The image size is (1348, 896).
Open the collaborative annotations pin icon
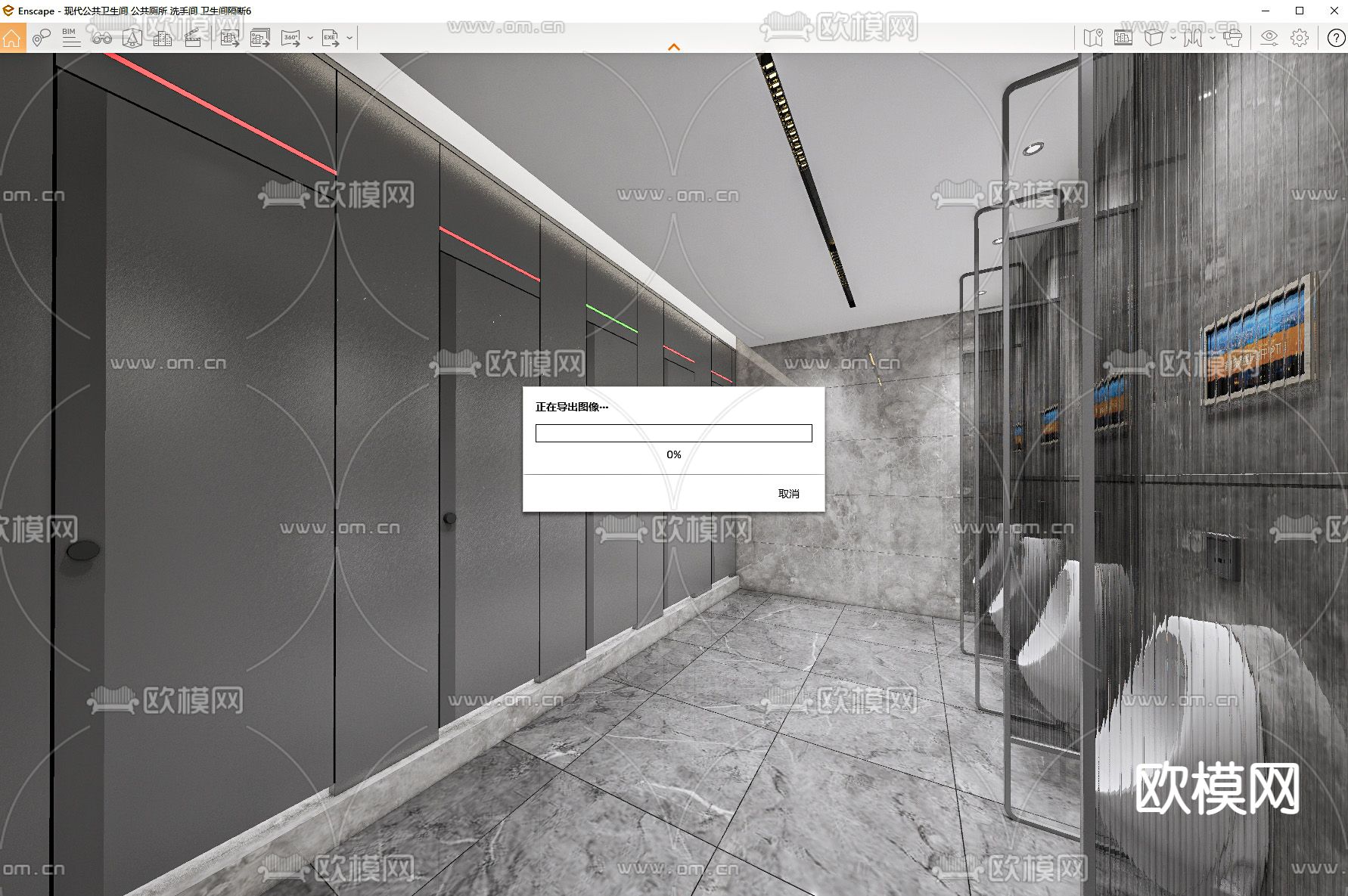click(x=42, y=37)
